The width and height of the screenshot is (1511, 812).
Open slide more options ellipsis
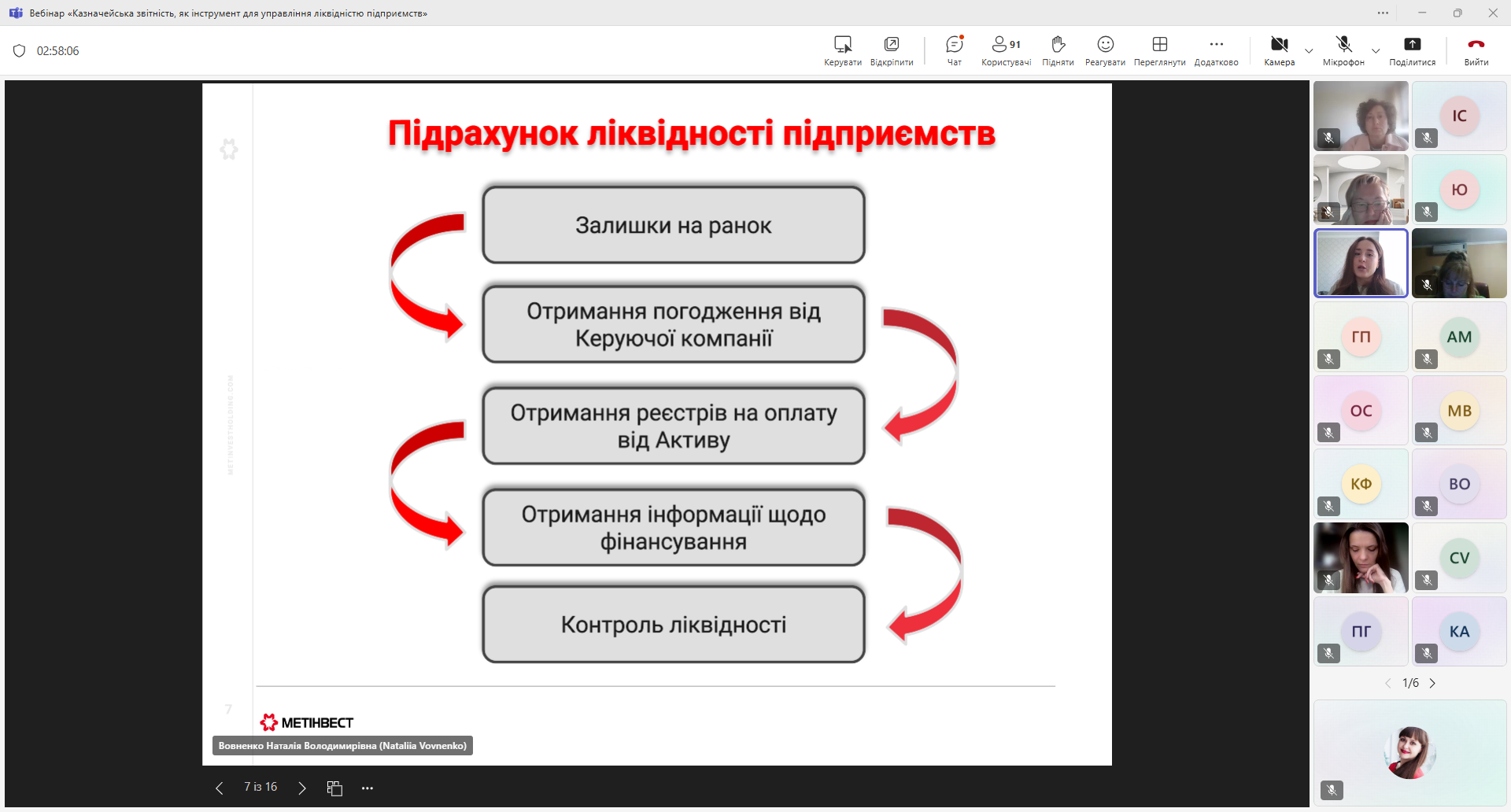click(368, 788)
